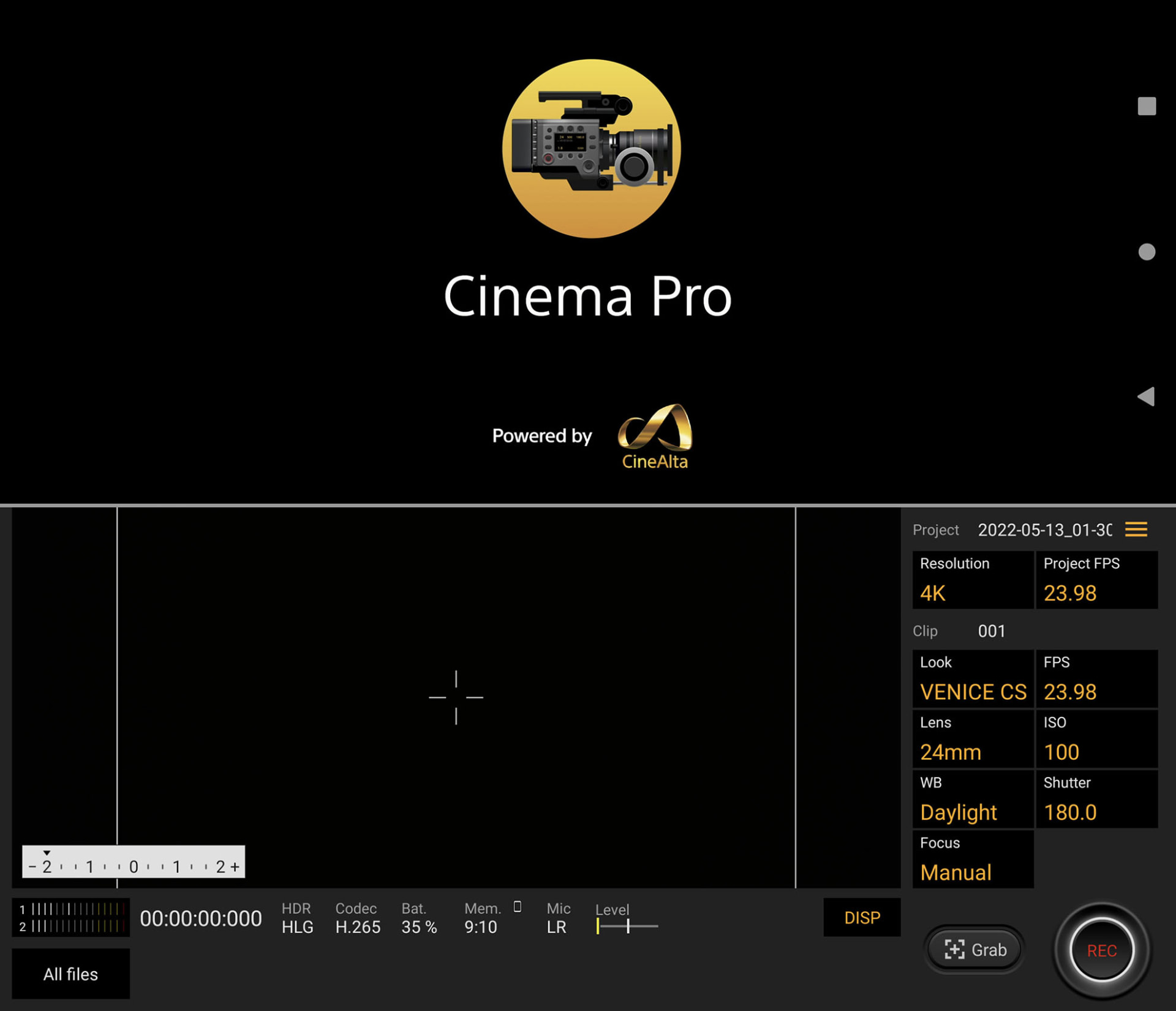Open the Resolution 4K setting

tap(973, 580)
